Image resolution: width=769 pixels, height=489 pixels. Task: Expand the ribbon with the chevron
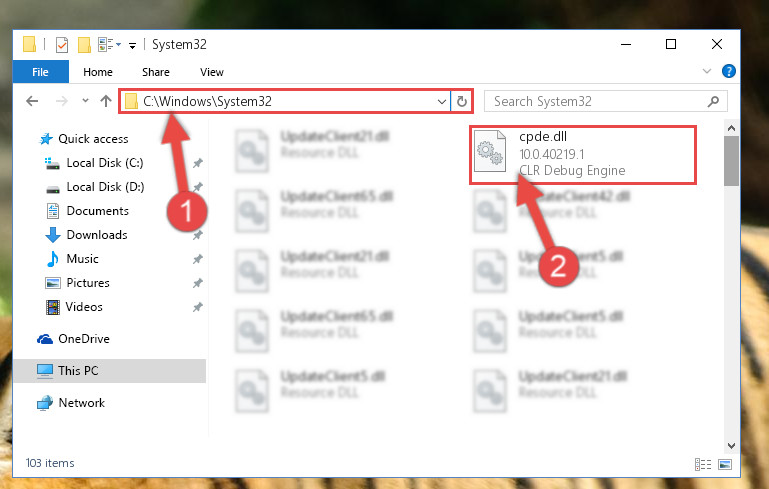pos(707,71)
